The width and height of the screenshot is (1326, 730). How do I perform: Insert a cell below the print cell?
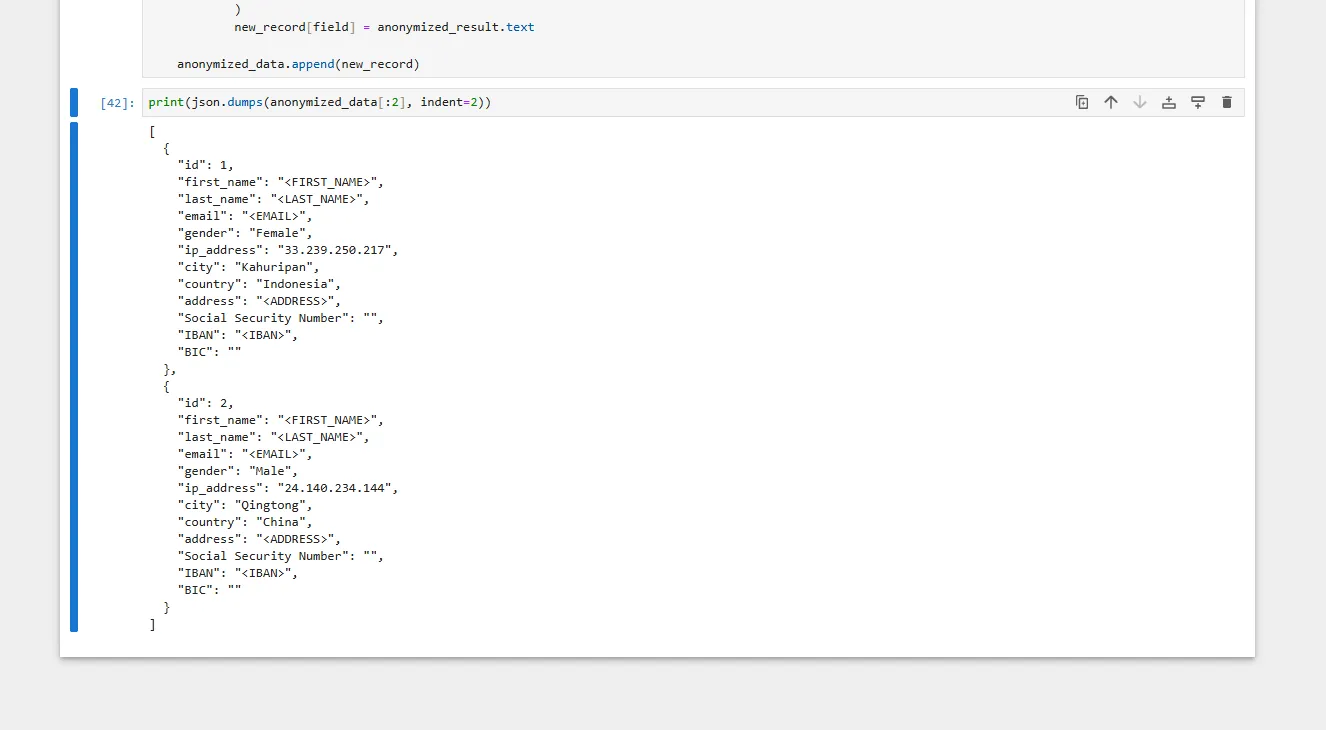pyautogui.click(x=1198, y=102)
